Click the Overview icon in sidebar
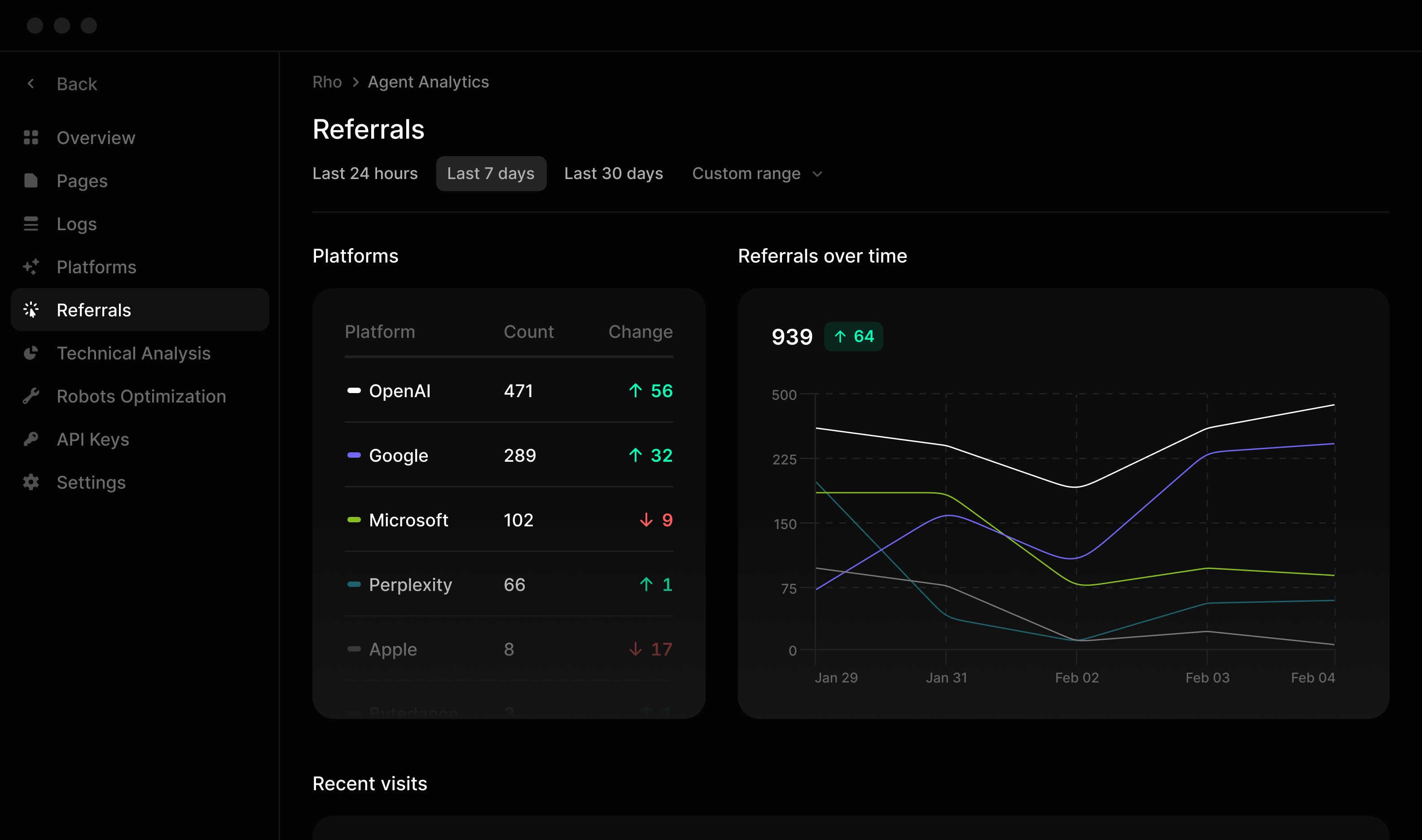Screen dimensions: 1422x840 (30, 137)
